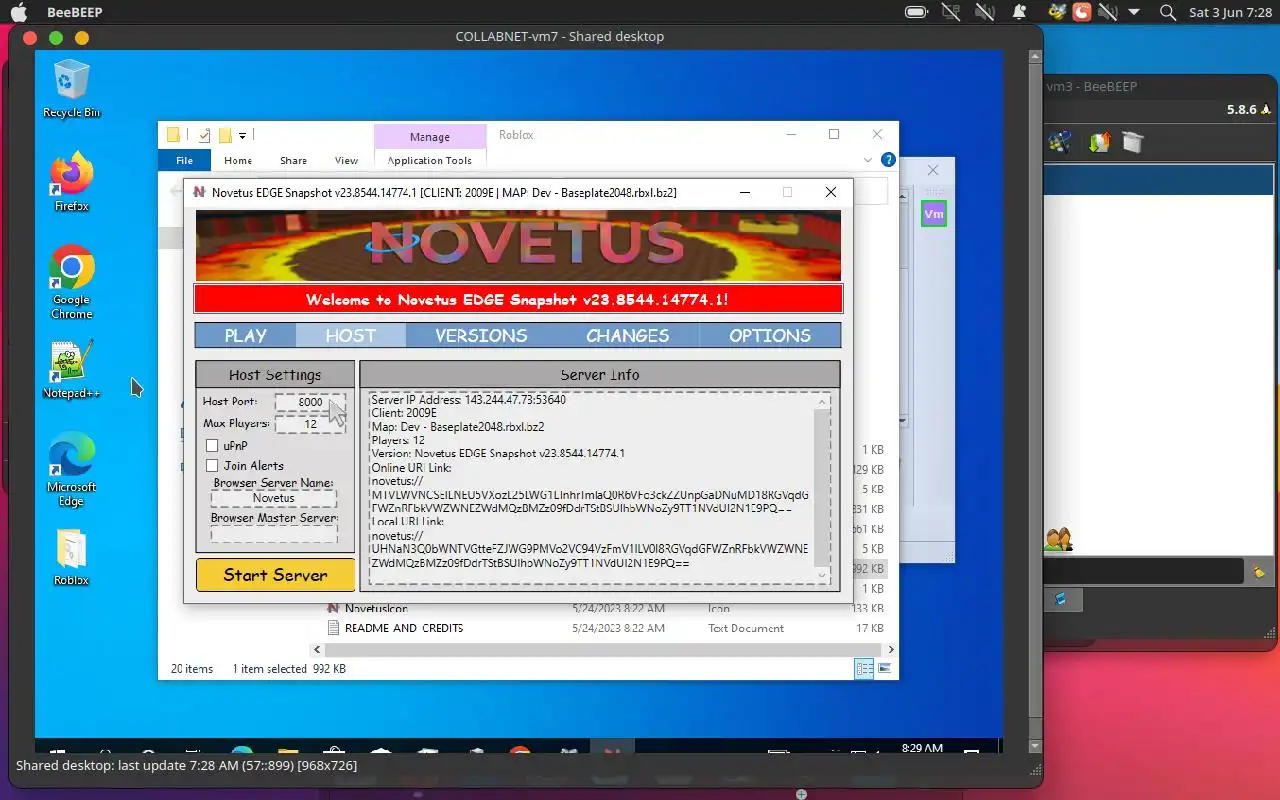The height and width of the screenshot is (800, 1280).
Task: Click the Browser Server Name field containing Novetus
Action: click(x=274, y=498)
